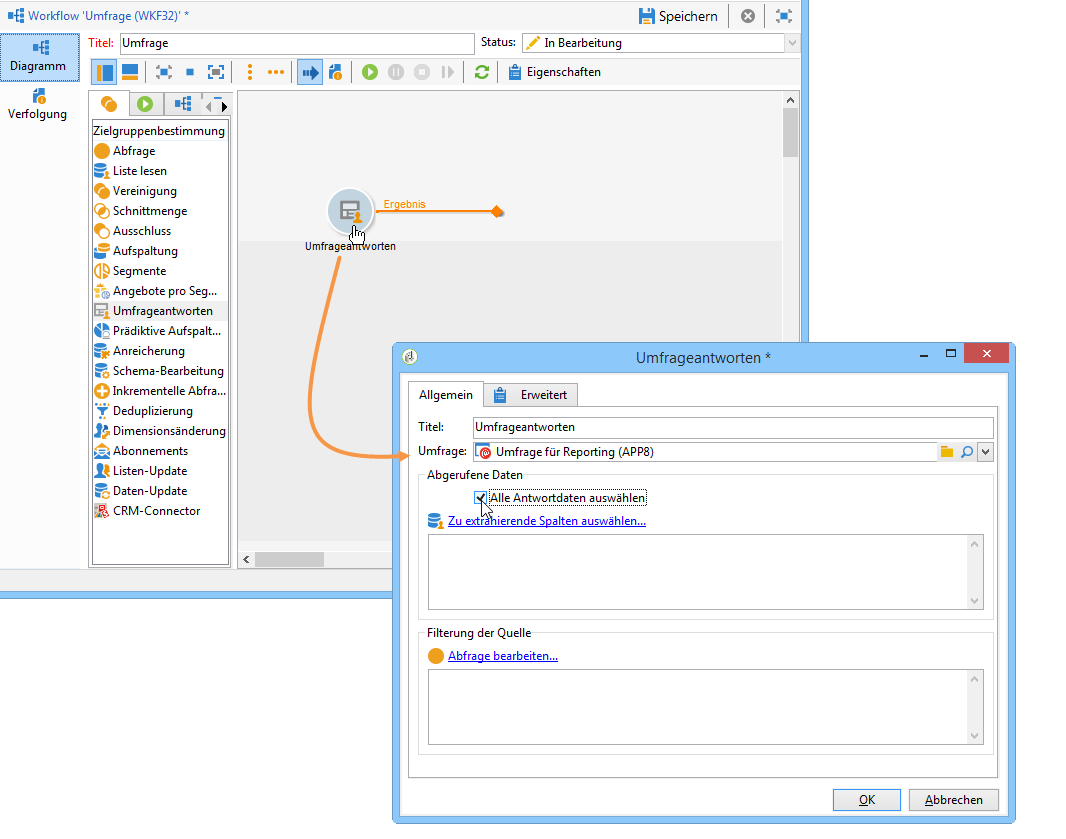The height and width of the screenshot is (839, 1066).
Task: Open workflow Eigenschaften
Action: [x=555, y=72]
